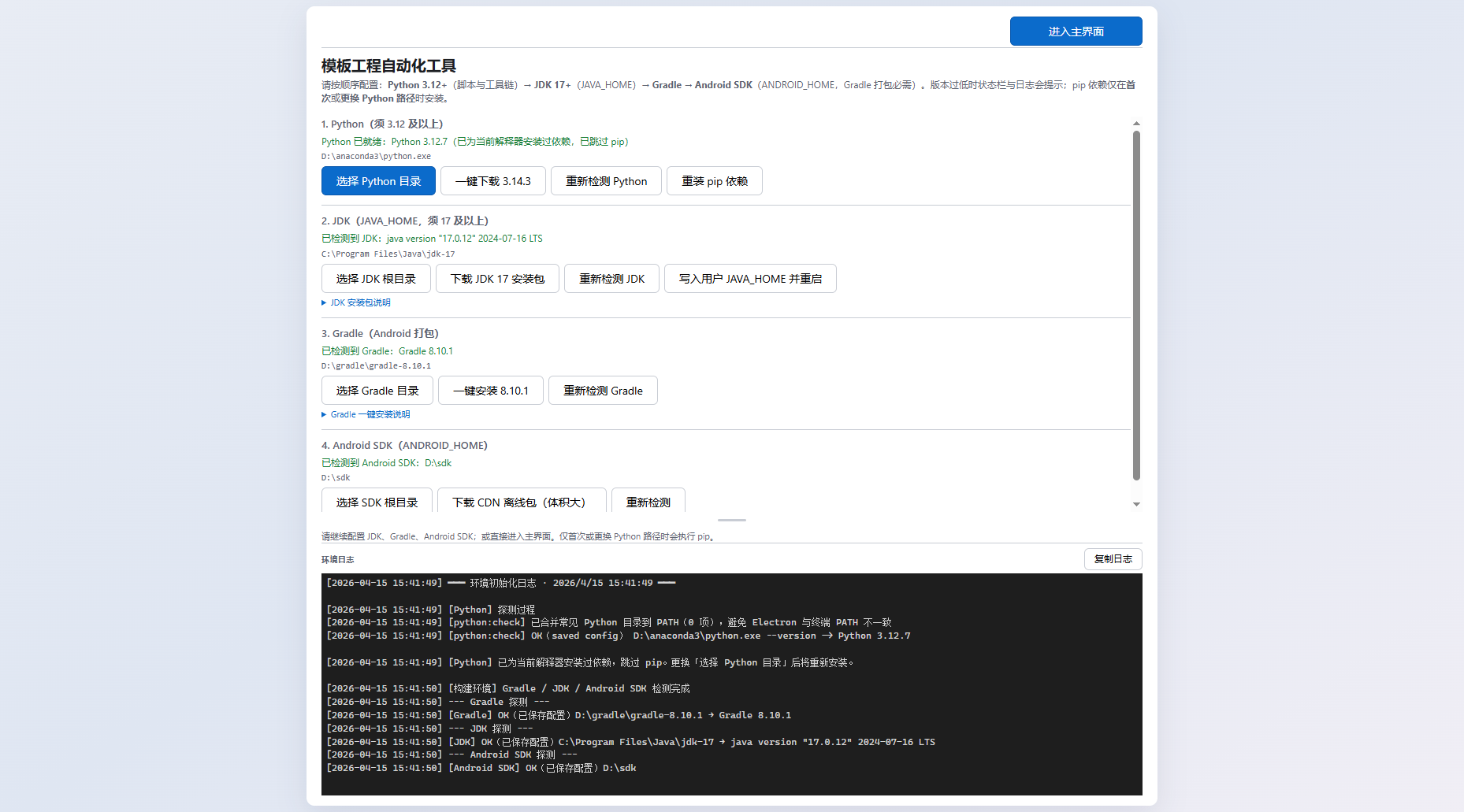1464x812 pixels.
Task: Click log line [Gradle] OK 已保存配置
Action: pos(559,715)
